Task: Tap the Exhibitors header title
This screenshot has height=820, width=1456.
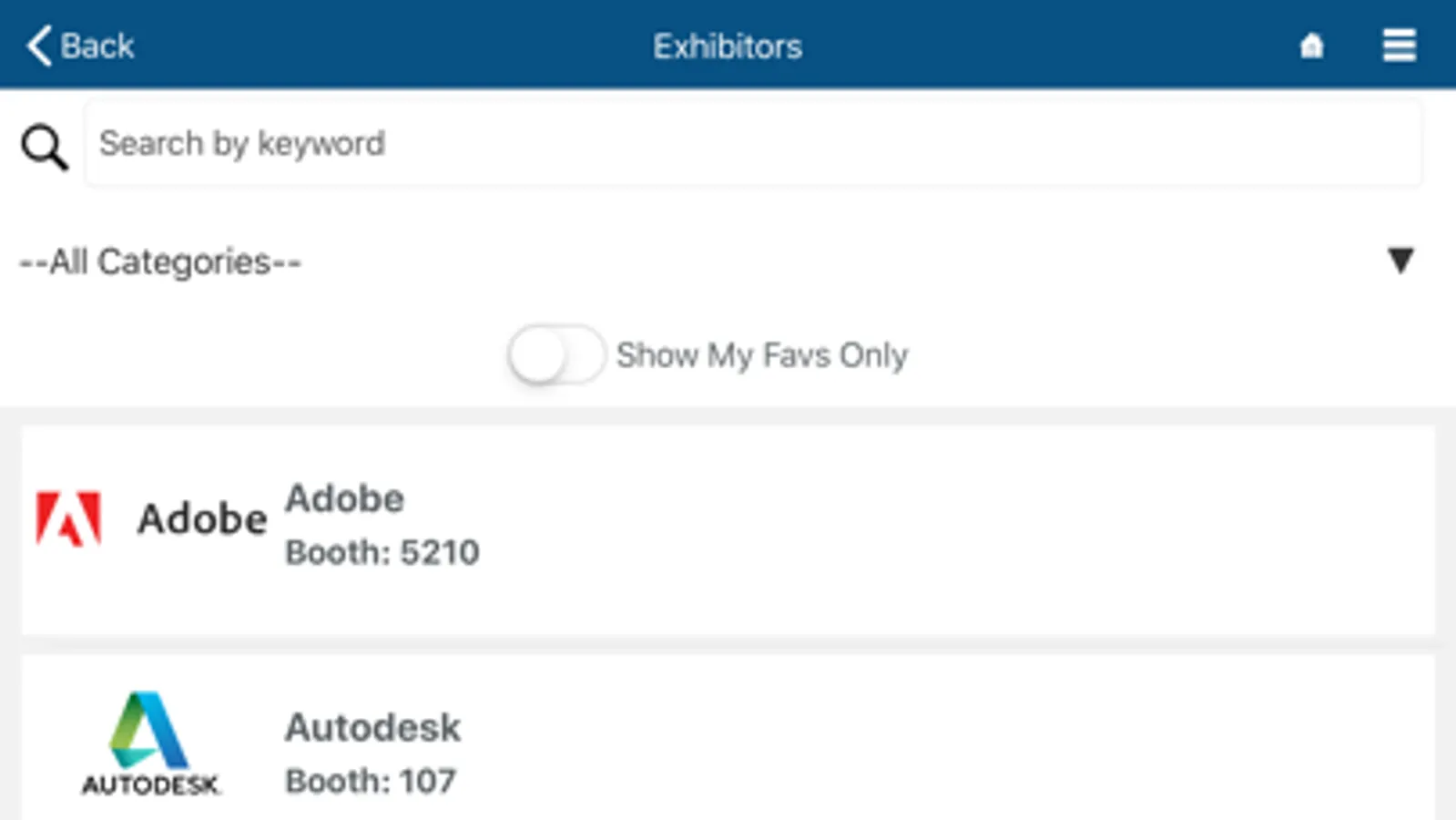Action: [x=727, y=46]
